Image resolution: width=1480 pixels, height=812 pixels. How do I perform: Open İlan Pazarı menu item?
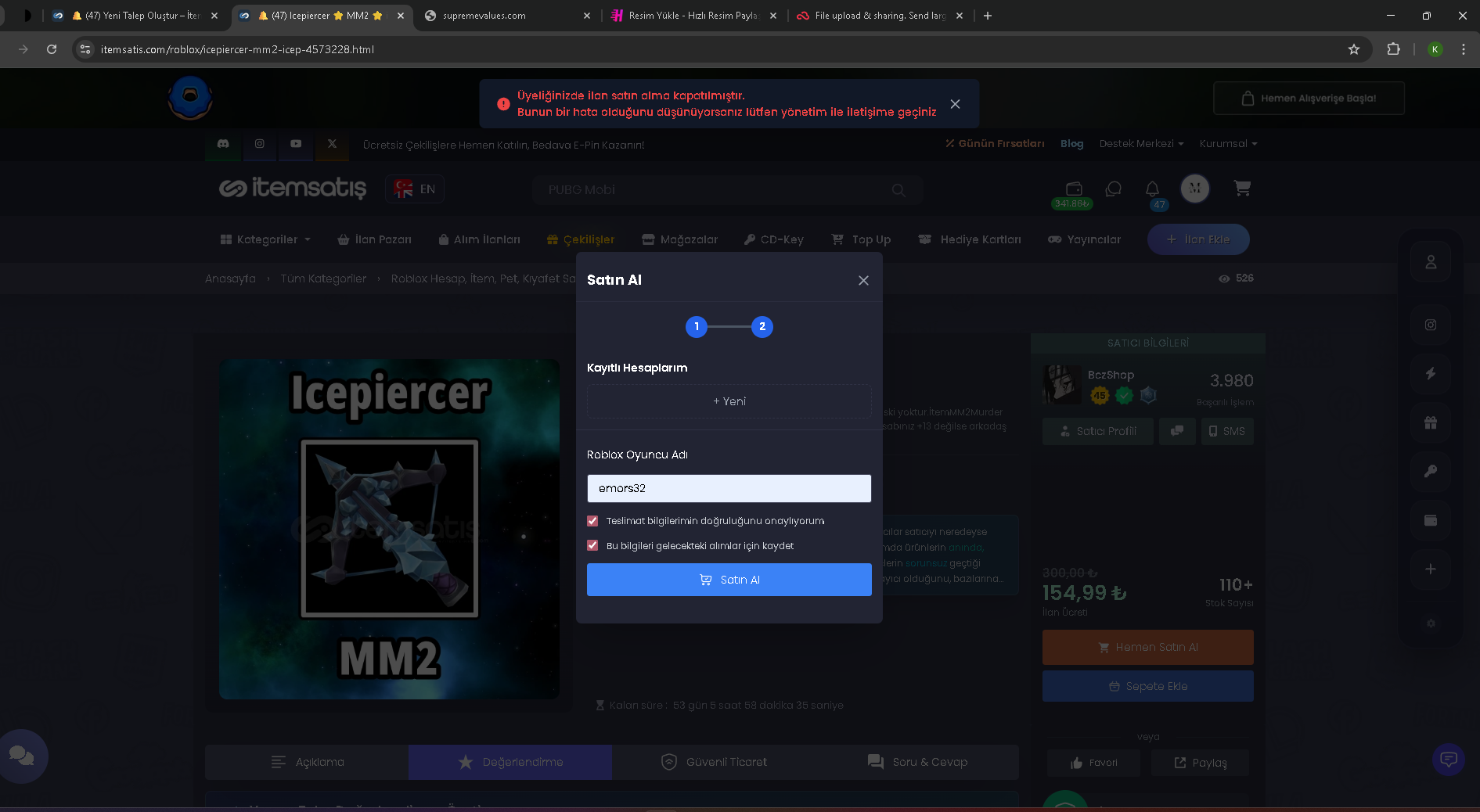point(374,239)
